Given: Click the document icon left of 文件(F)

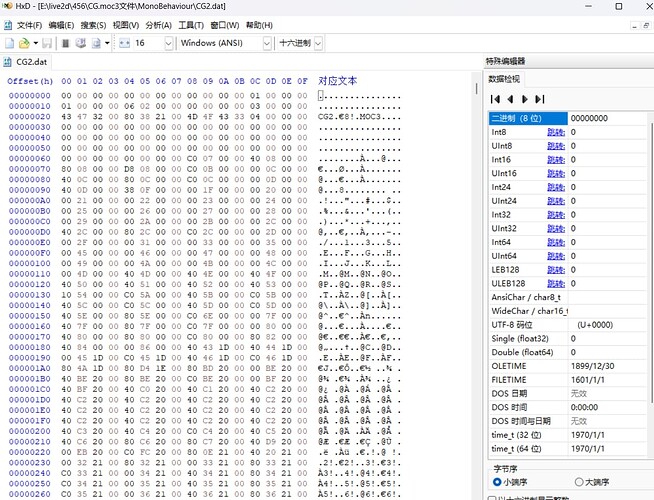Looking at the screenshot, I should click(8, 25).
